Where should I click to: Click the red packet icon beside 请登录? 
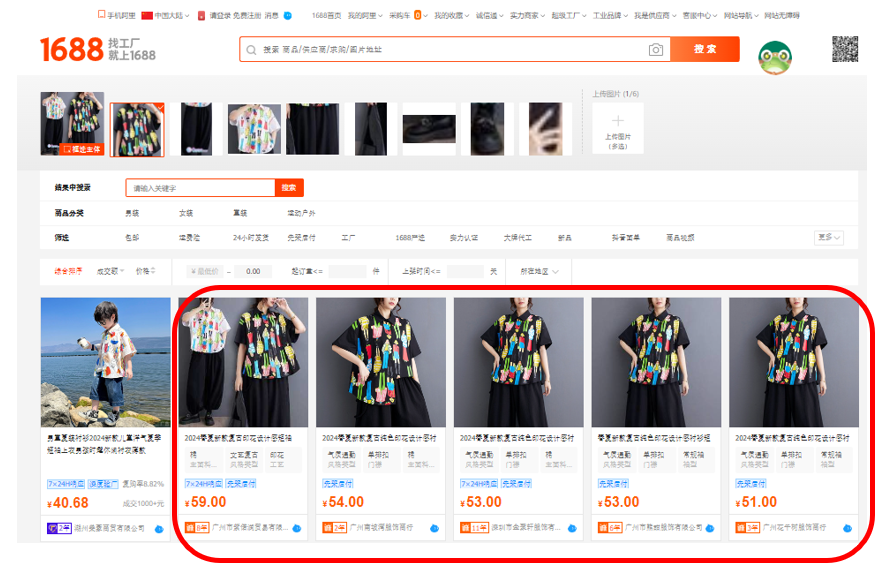[x=201, y=15]
